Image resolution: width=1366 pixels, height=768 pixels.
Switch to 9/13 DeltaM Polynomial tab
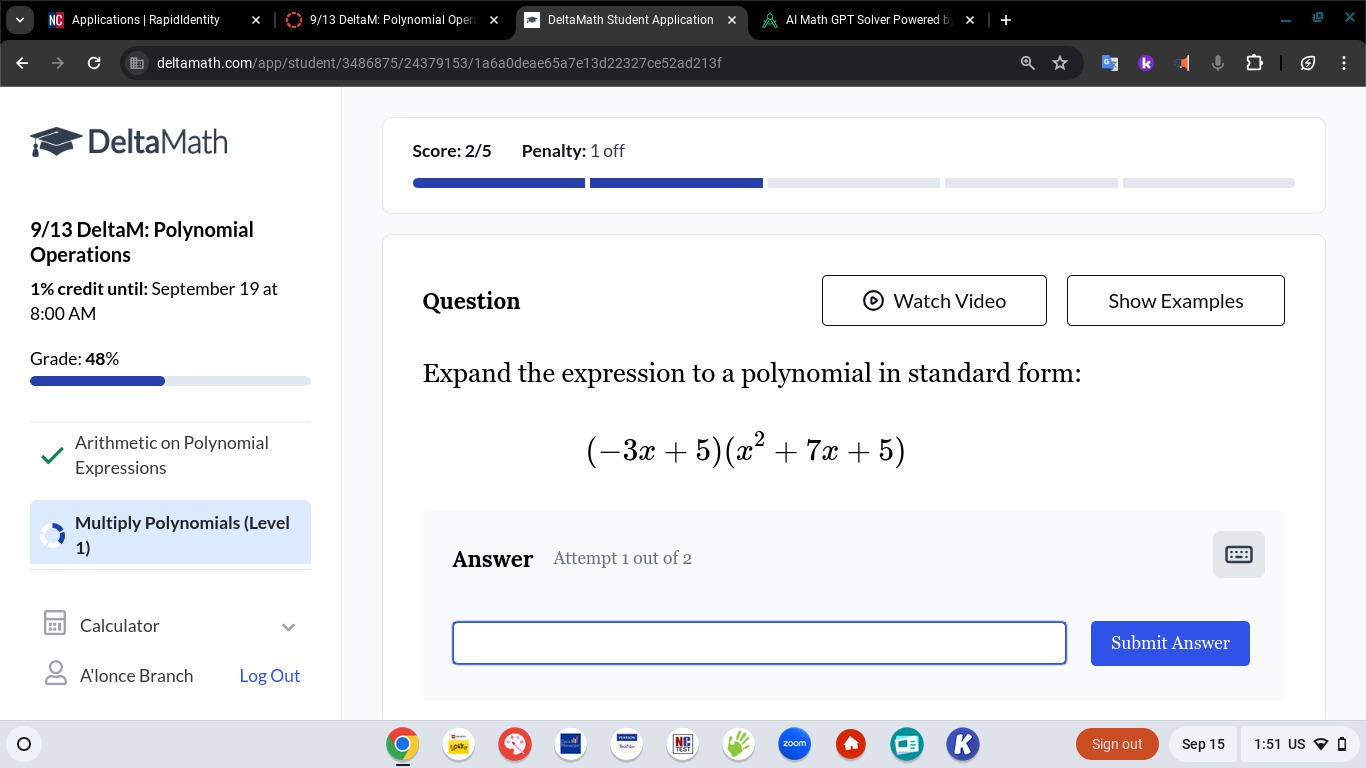[x=394, y=20]
